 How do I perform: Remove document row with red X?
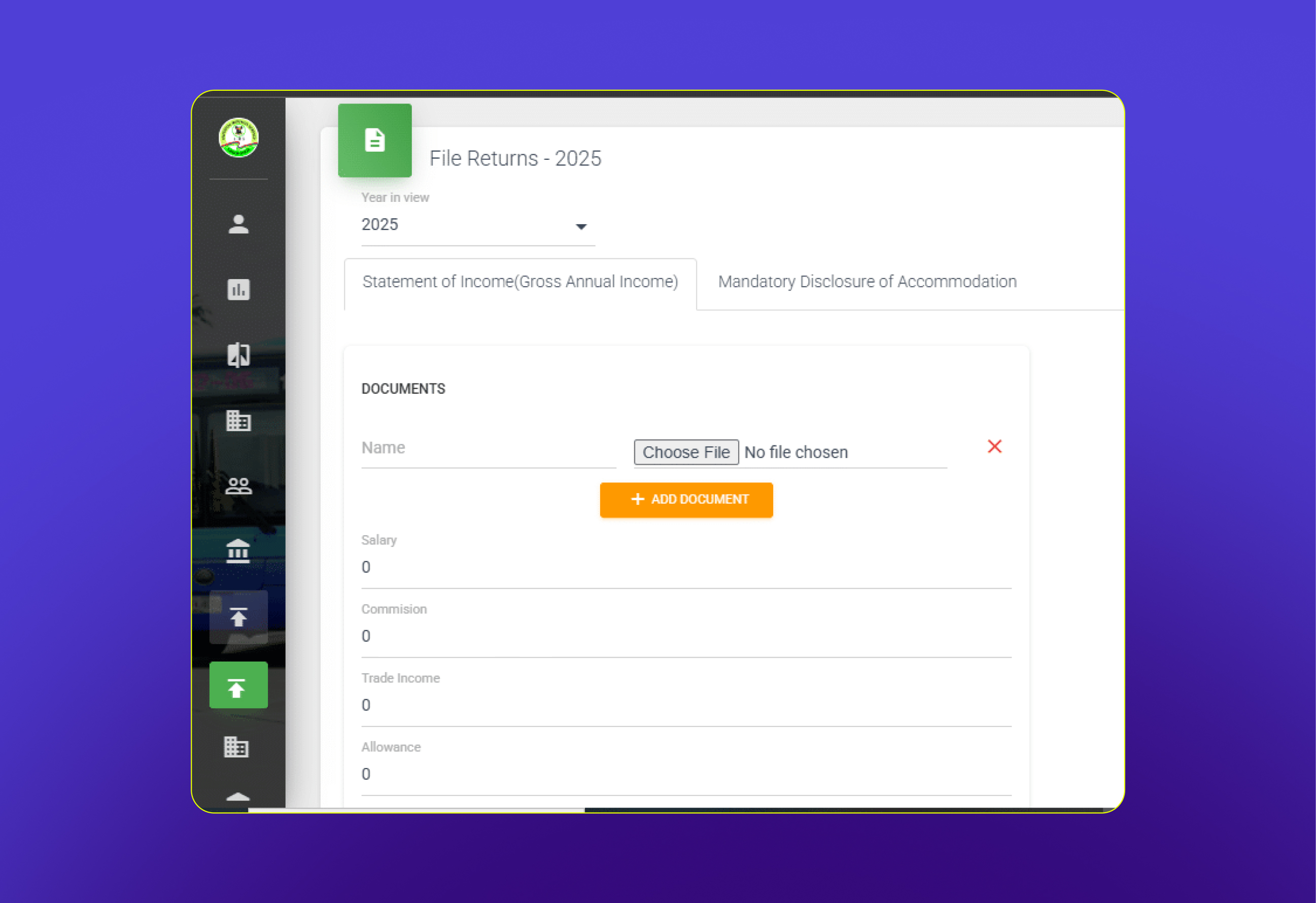click(x=994, y=447)
